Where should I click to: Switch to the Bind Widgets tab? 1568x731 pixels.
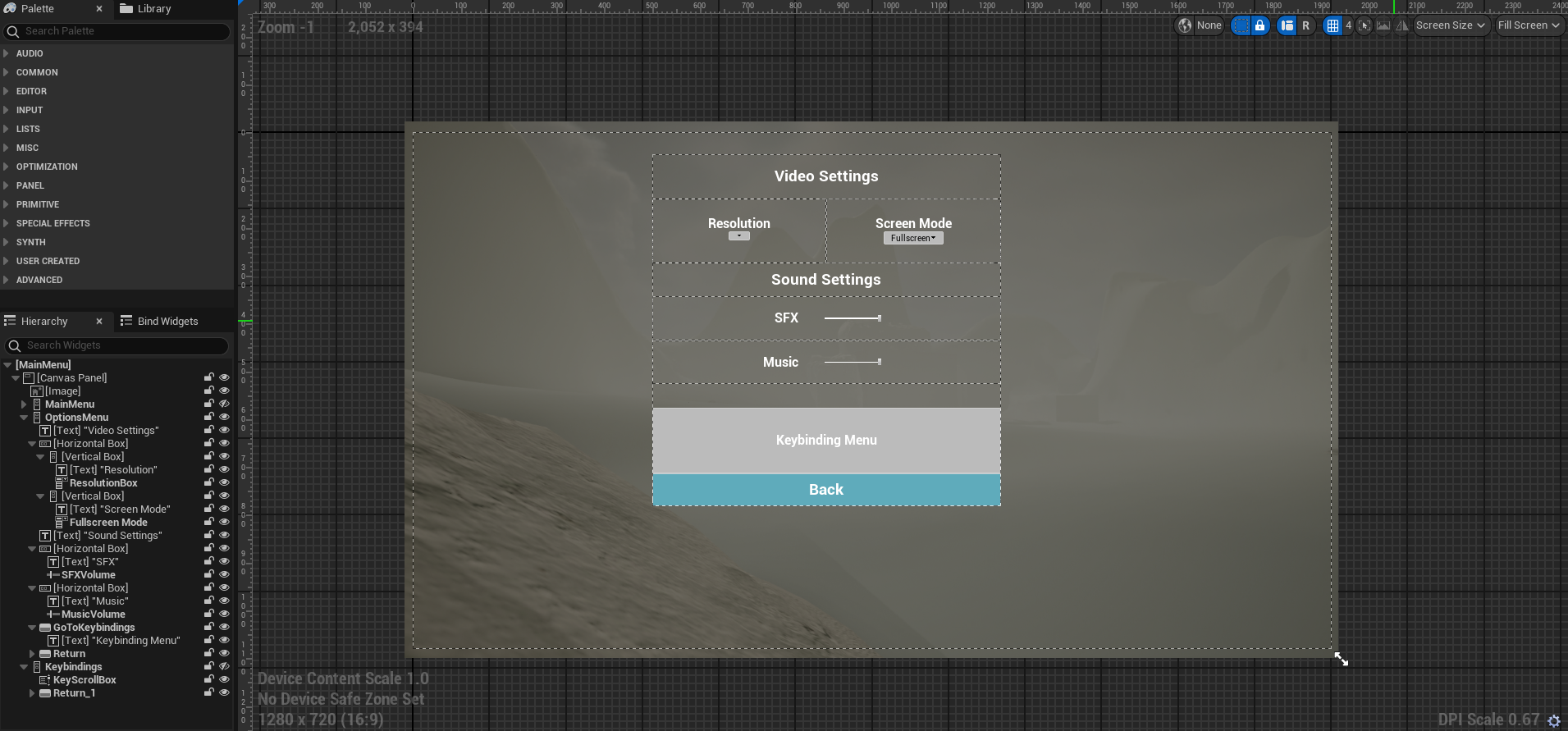[160, 322]
